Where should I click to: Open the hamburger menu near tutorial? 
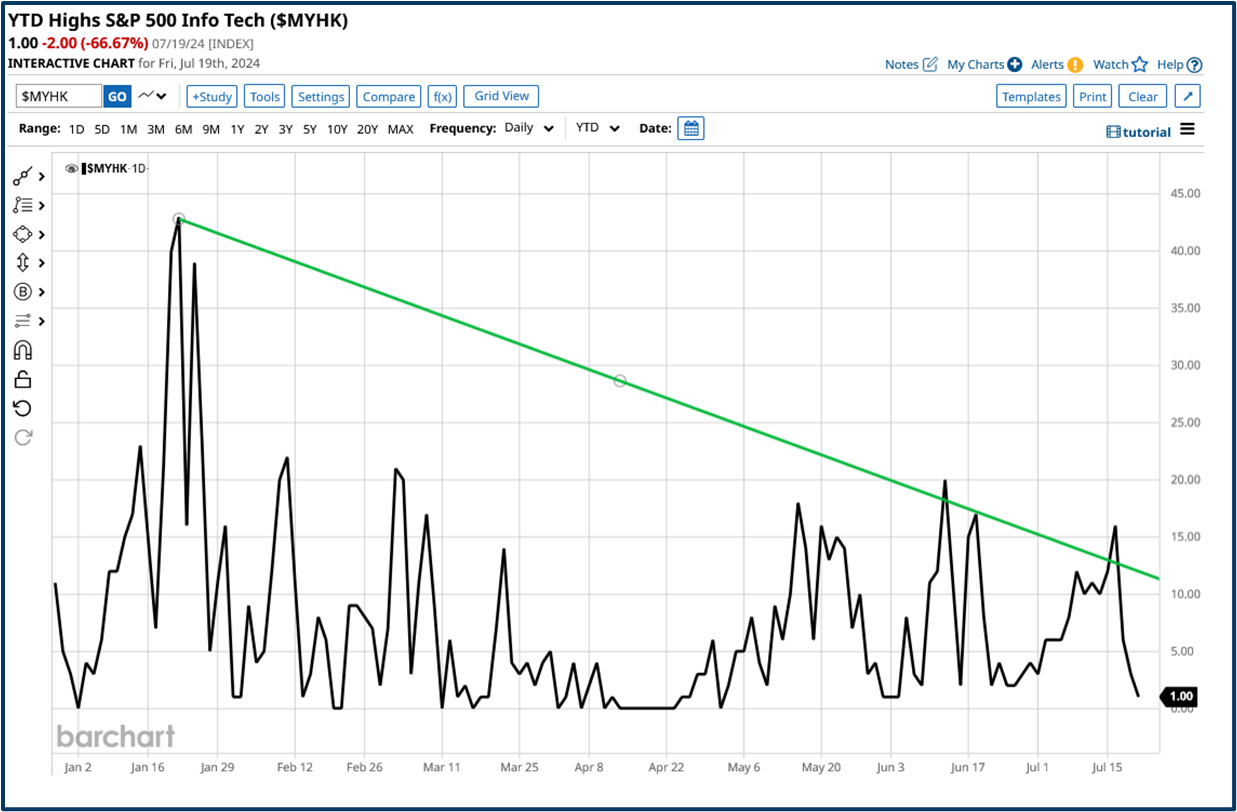click(1187, 130)
